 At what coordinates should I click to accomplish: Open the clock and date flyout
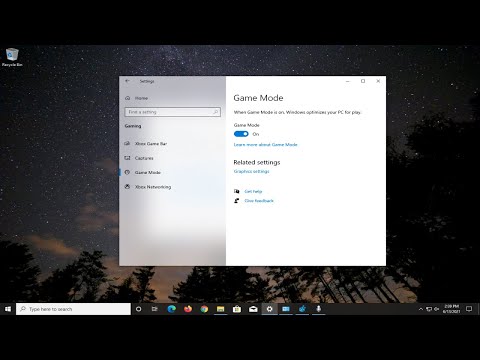coord(451,309)
